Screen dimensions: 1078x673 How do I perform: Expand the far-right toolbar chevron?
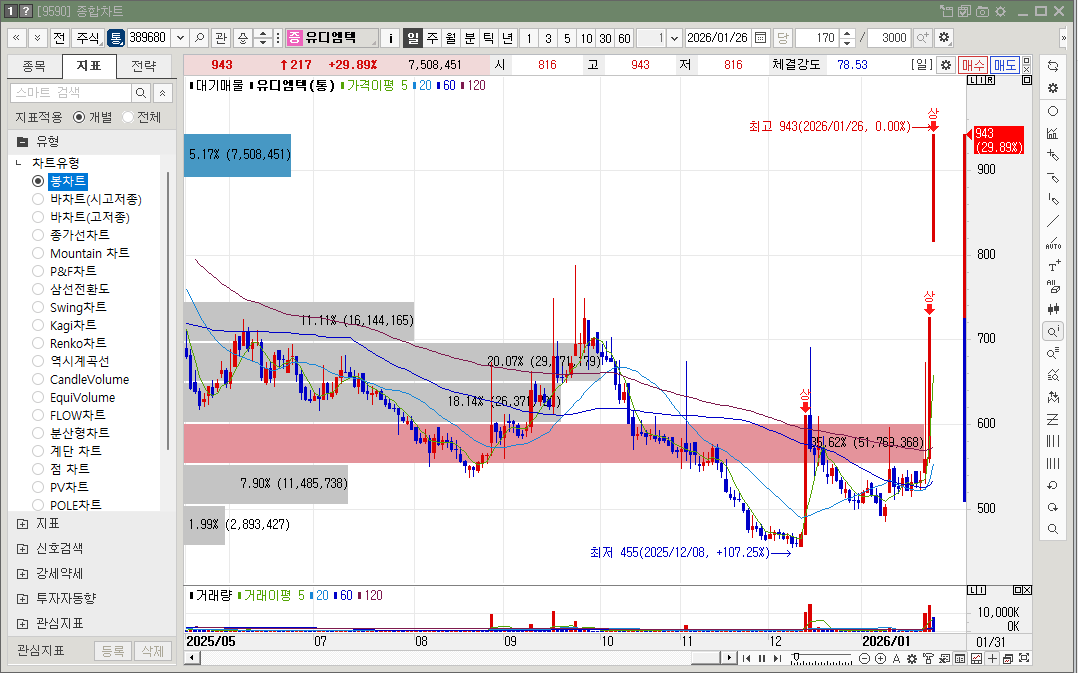tap(1064, 38)
